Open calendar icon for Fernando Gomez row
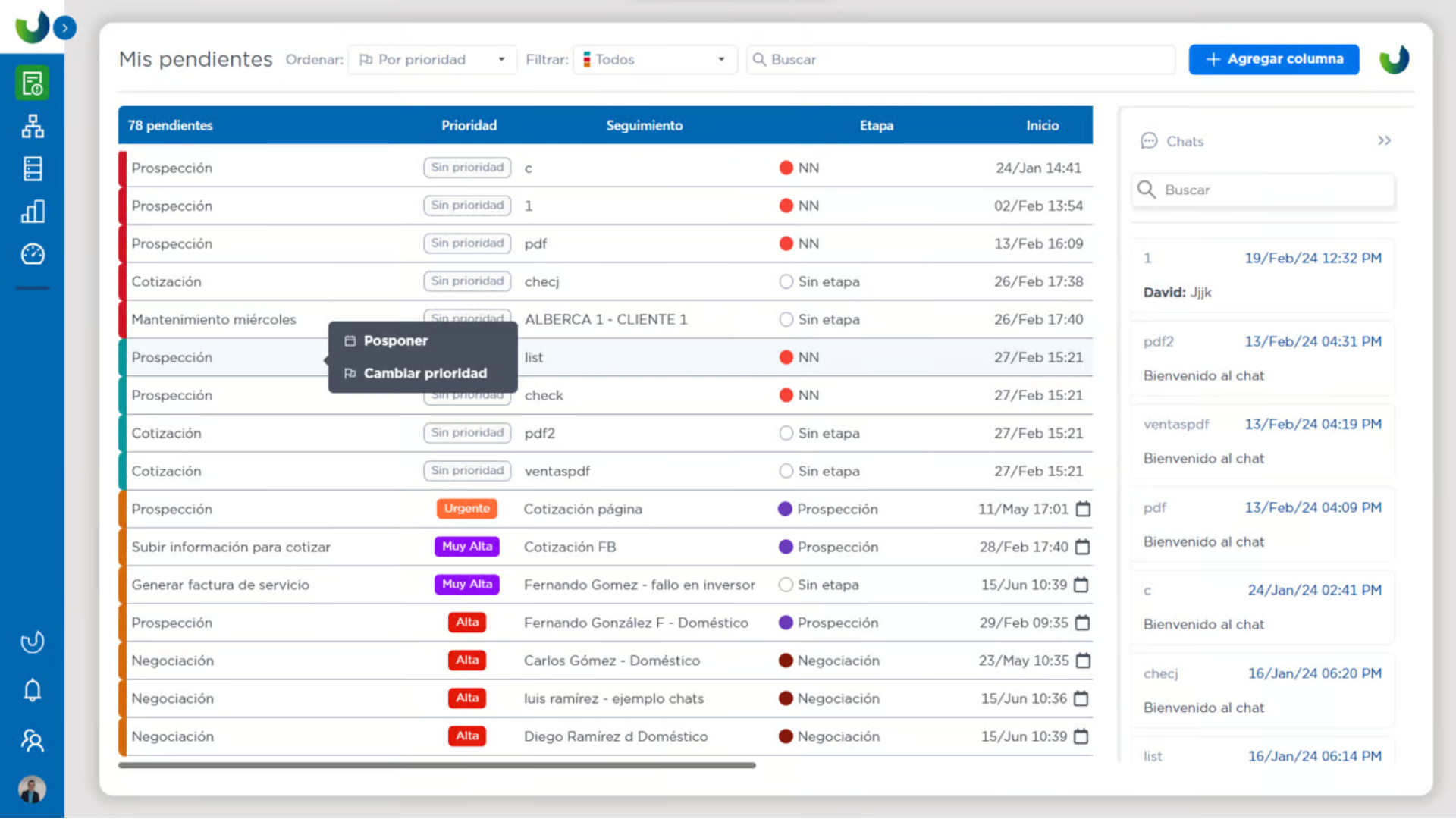The image size is (1456, 819). tap(1081, 585)
